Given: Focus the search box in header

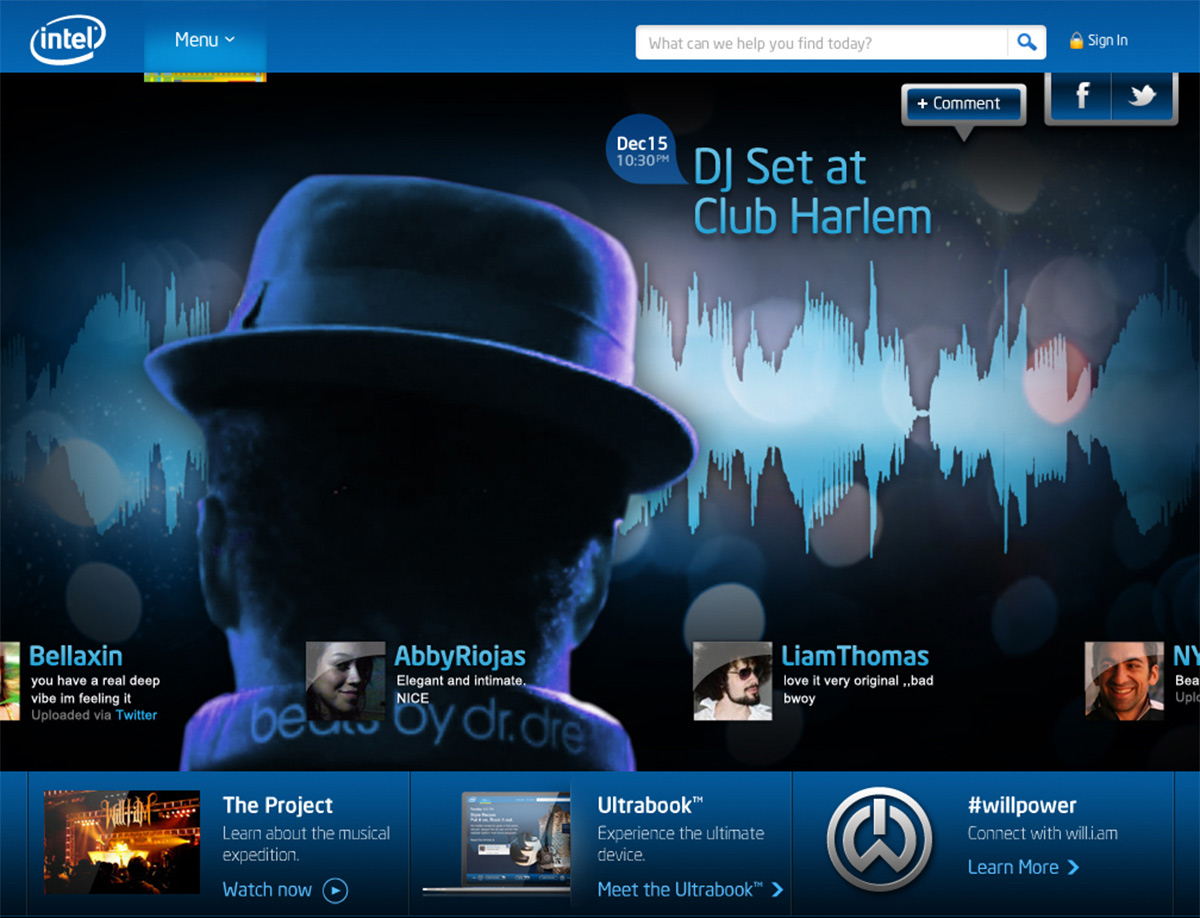Looking at the screenshot, I should (822, 43).
